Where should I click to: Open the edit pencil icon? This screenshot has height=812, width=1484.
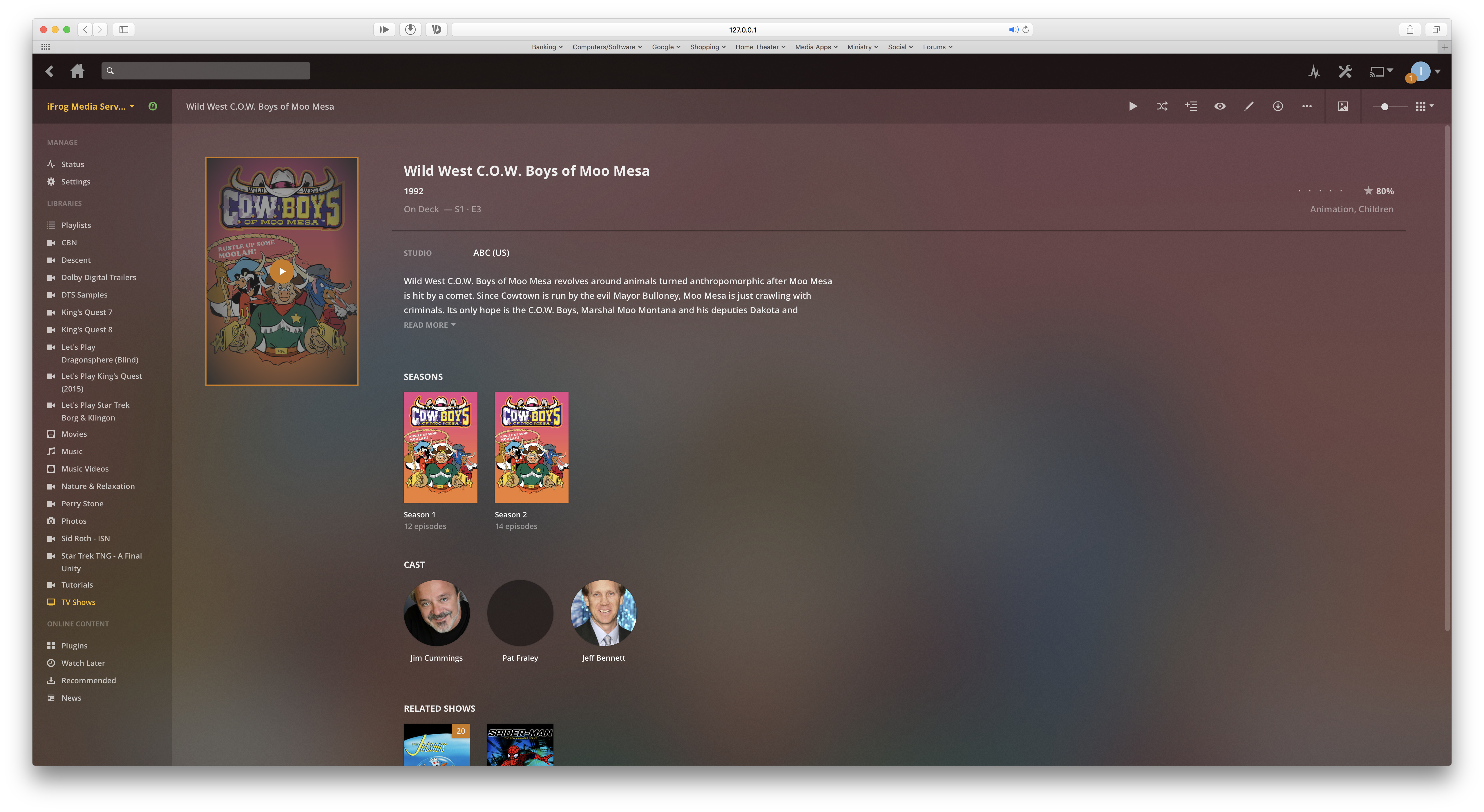click(1248, 106)
